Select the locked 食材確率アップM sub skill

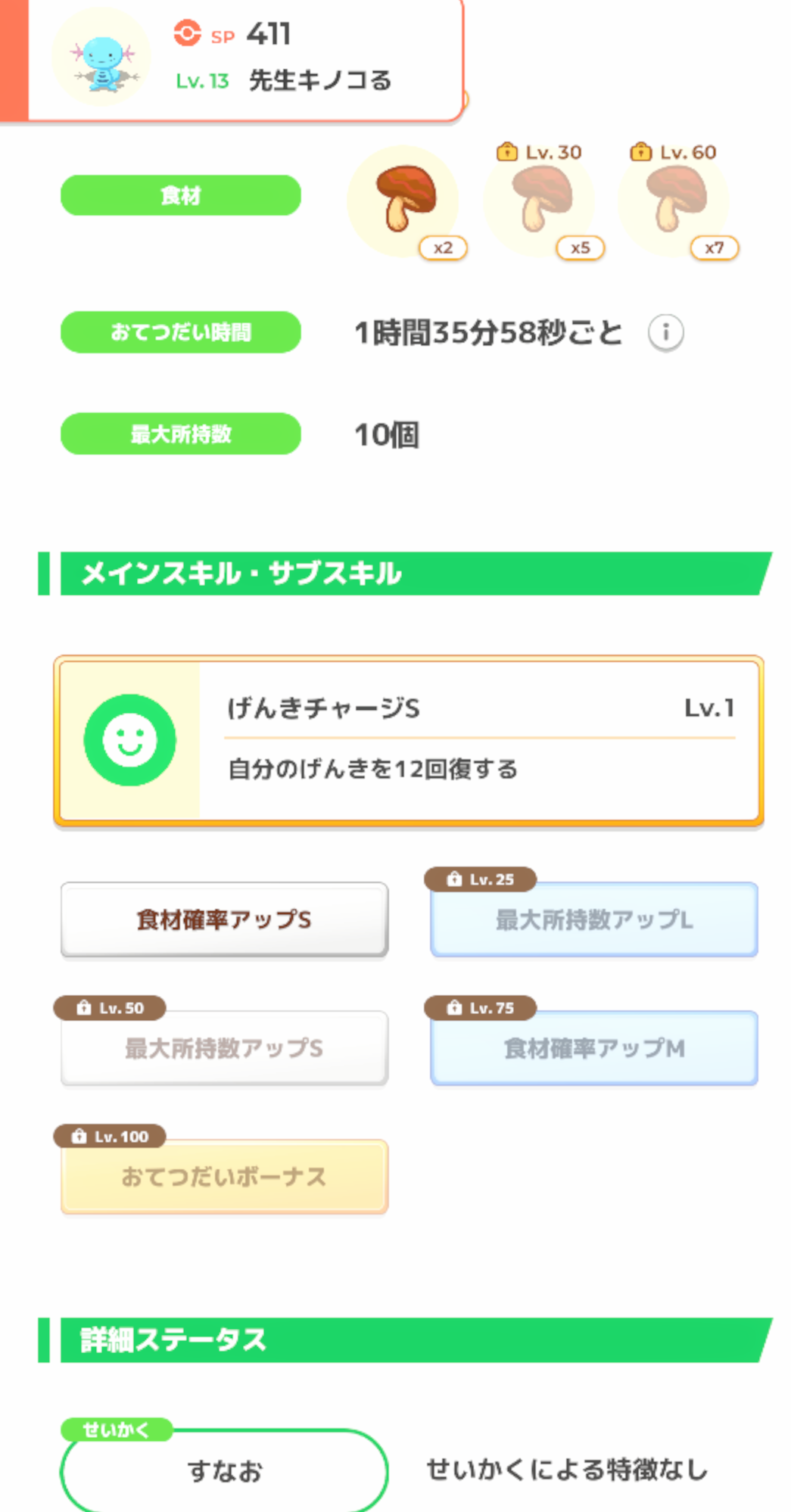coord(594,1049)
